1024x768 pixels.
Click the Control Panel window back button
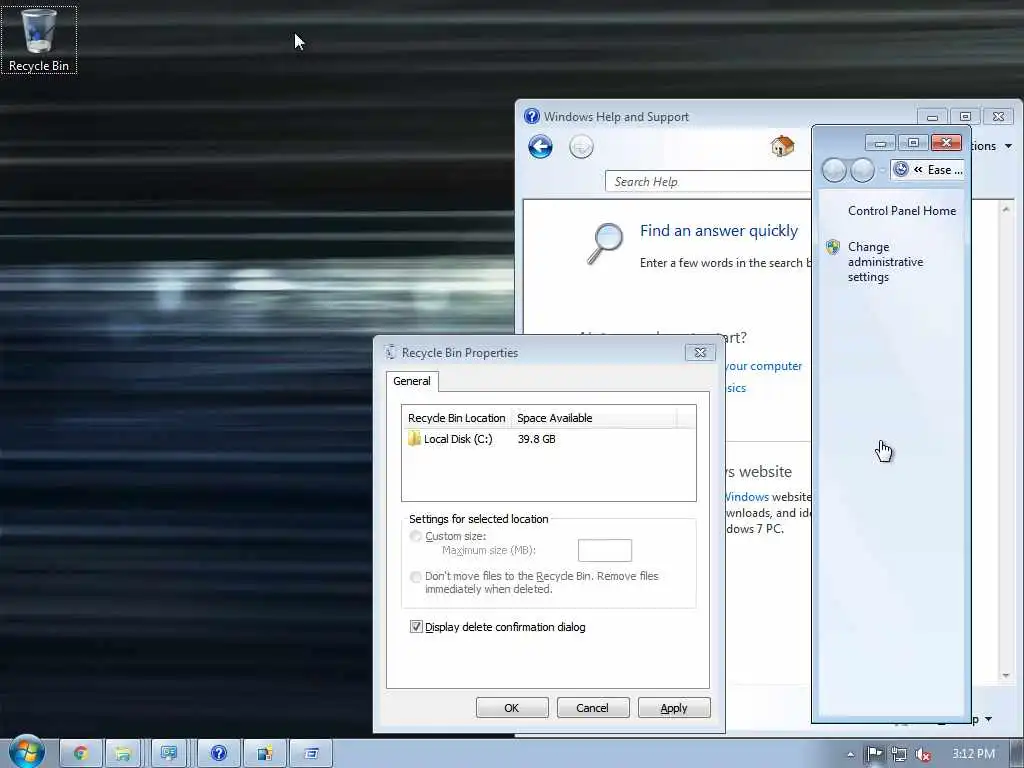[x=834, y=170]
